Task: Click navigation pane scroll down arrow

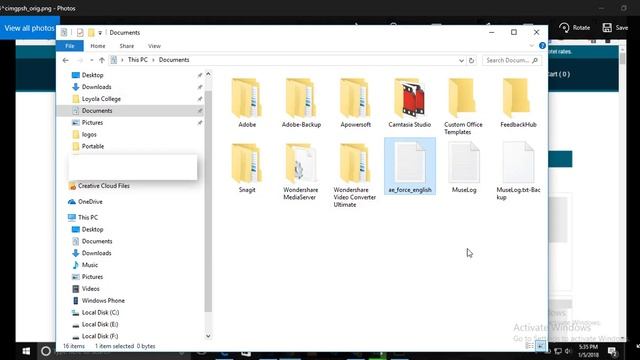Action: [208, 336]
